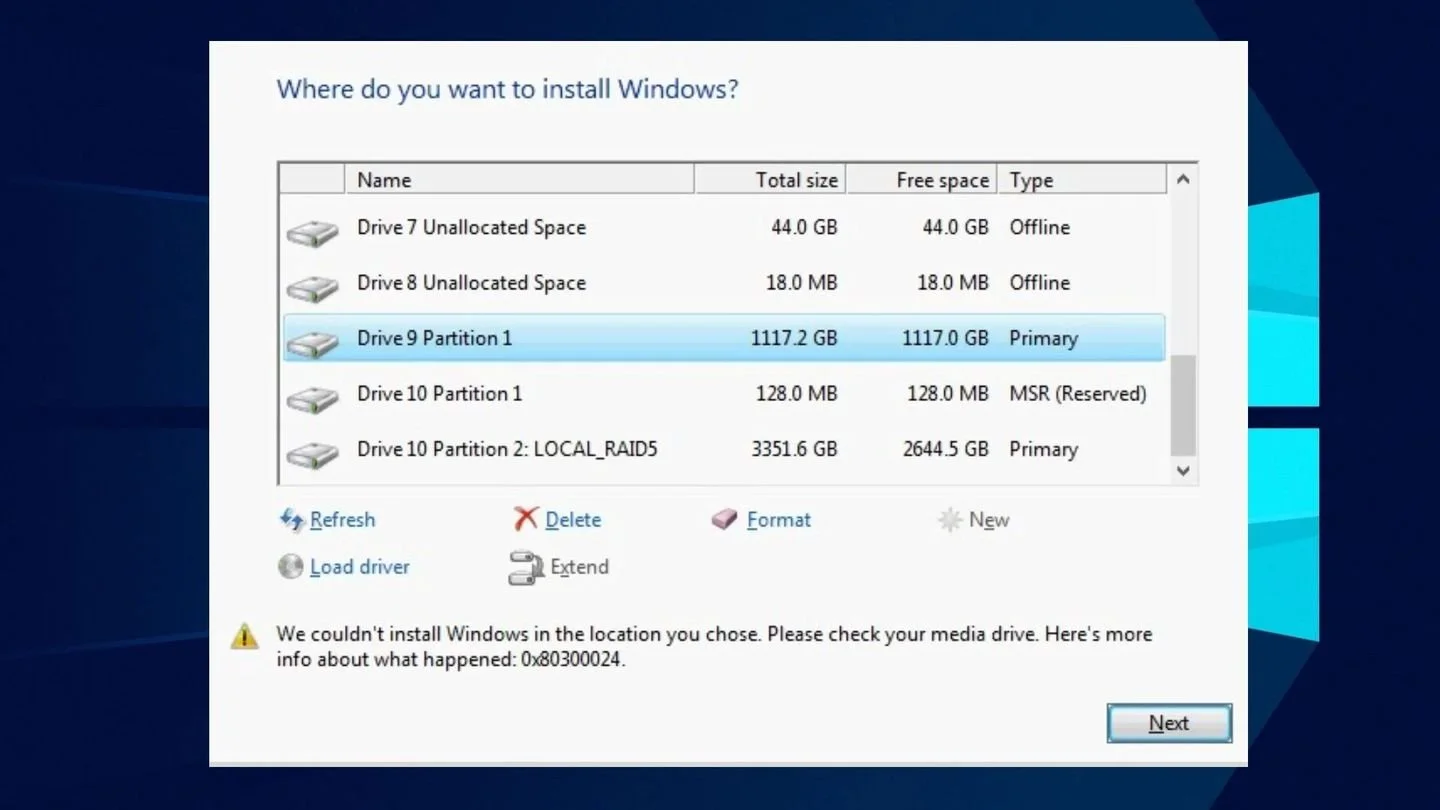The height and width of the screenshot is (810, 1440).
Task: Click the MSR (Reserved) type cell
Action: point(1078,394)
